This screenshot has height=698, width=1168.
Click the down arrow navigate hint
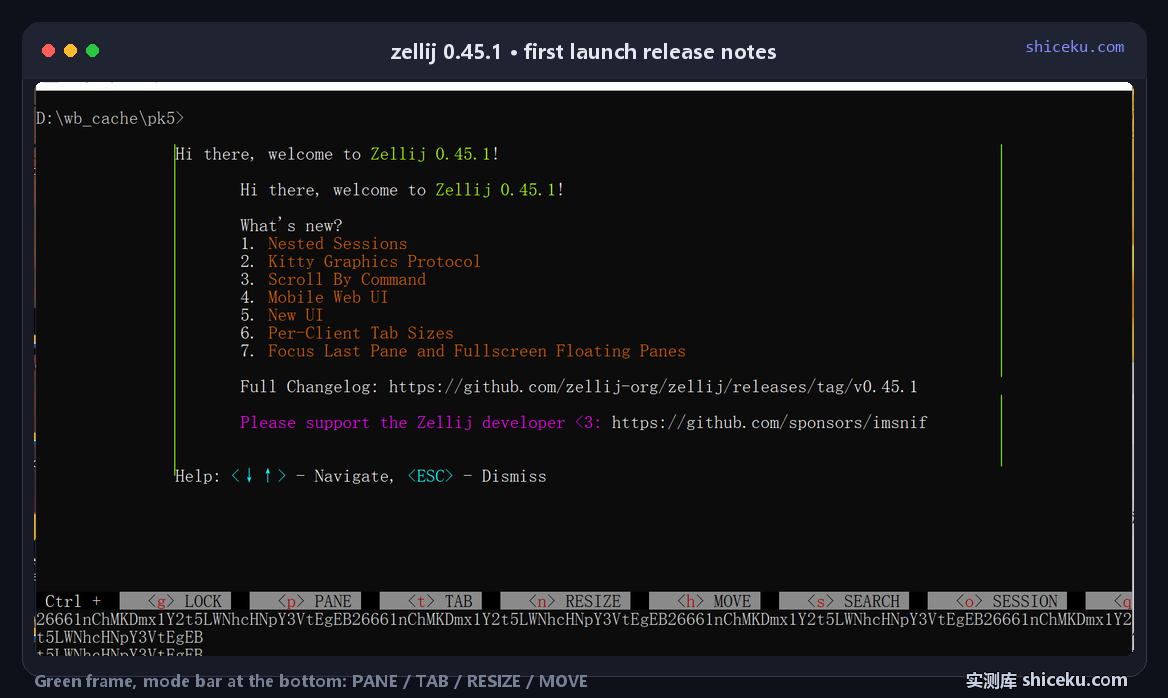(x=249, y=475)
